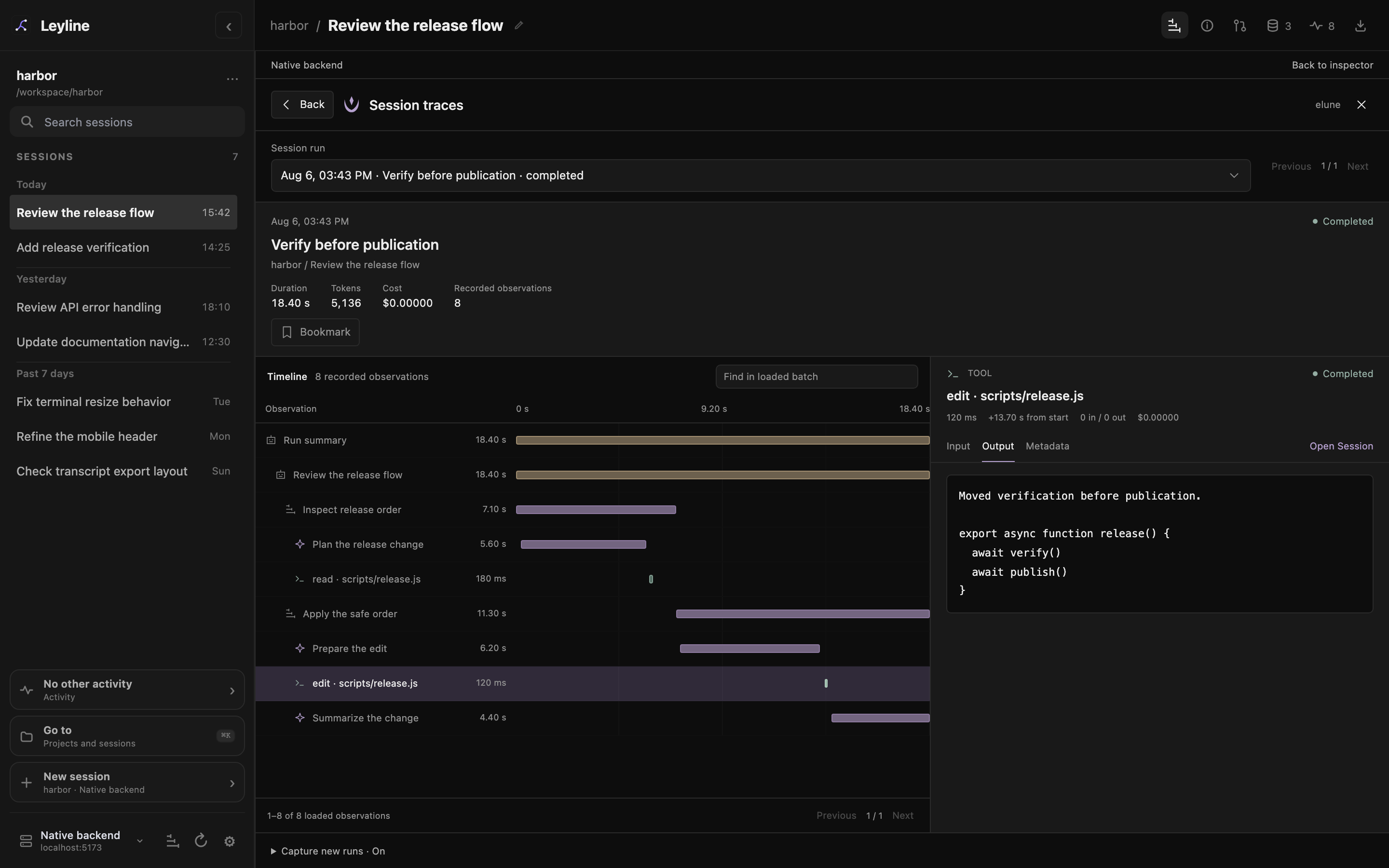Click Back to inspector link
This screenshot has height=868, width=1389.
(x=1332, y=65)
